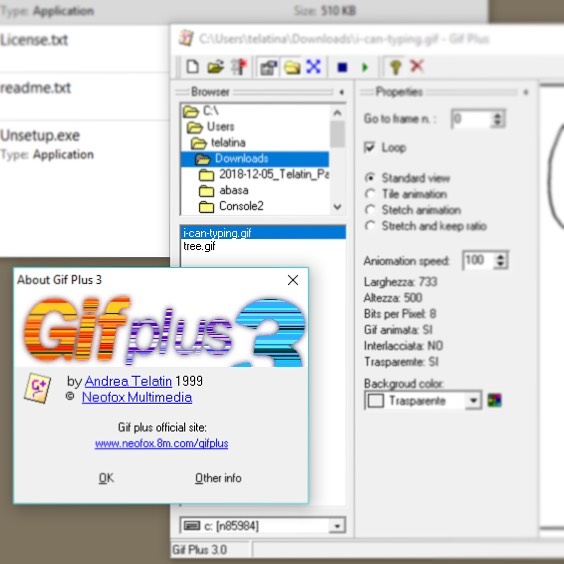This screenshot has height=564, width=564.
Task: Click OK in the About dialog
Action: click(106, 478)
